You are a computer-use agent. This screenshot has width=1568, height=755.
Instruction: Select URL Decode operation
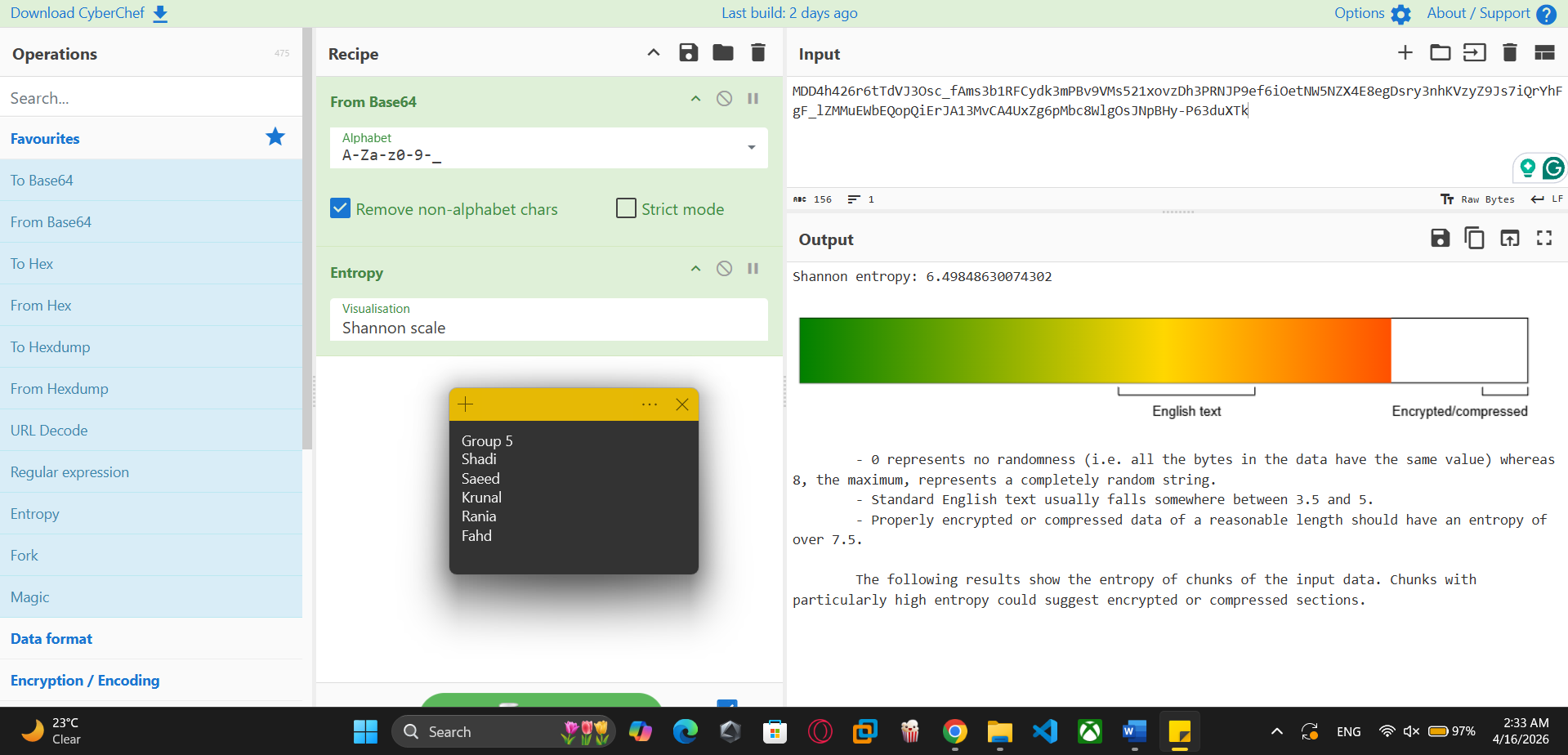click(151, 431)
